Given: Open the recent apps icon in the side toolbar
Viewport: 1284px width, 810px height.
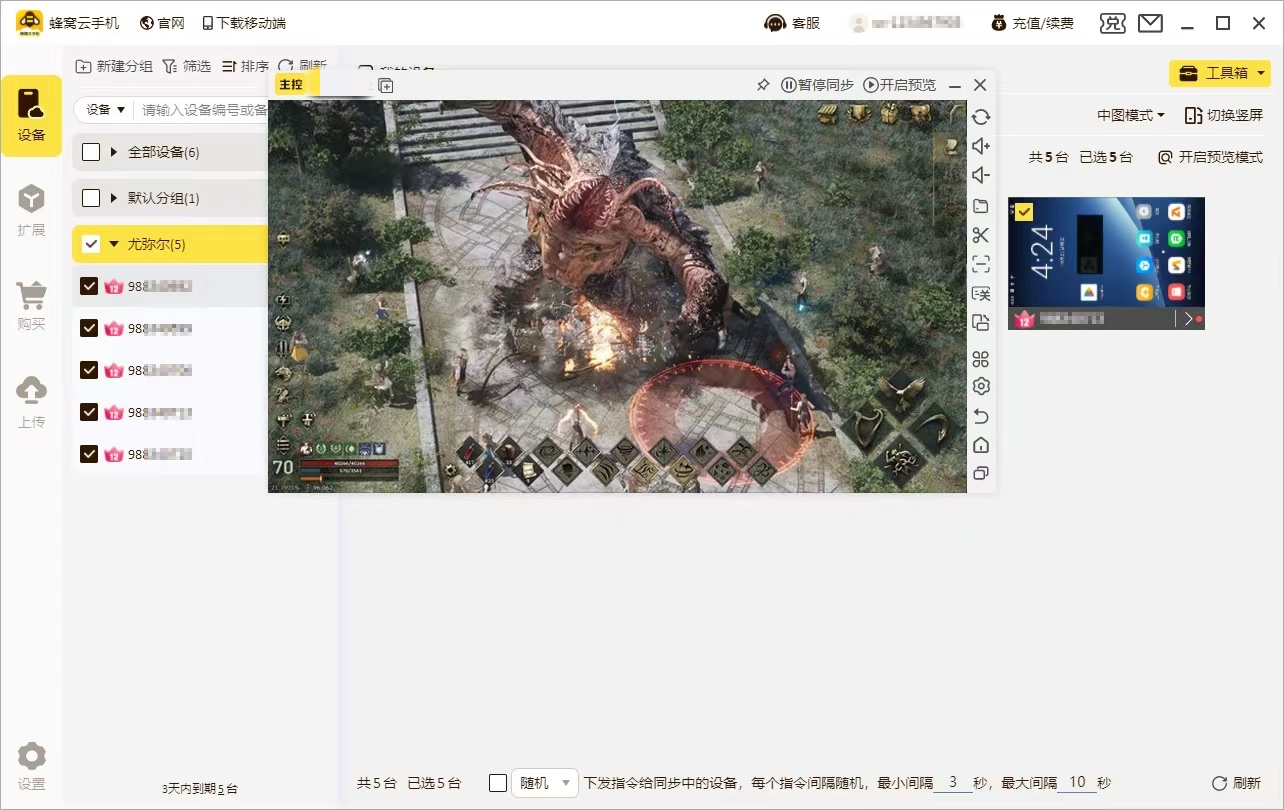Looking at the screenshot, I should (x=981, y=474).
